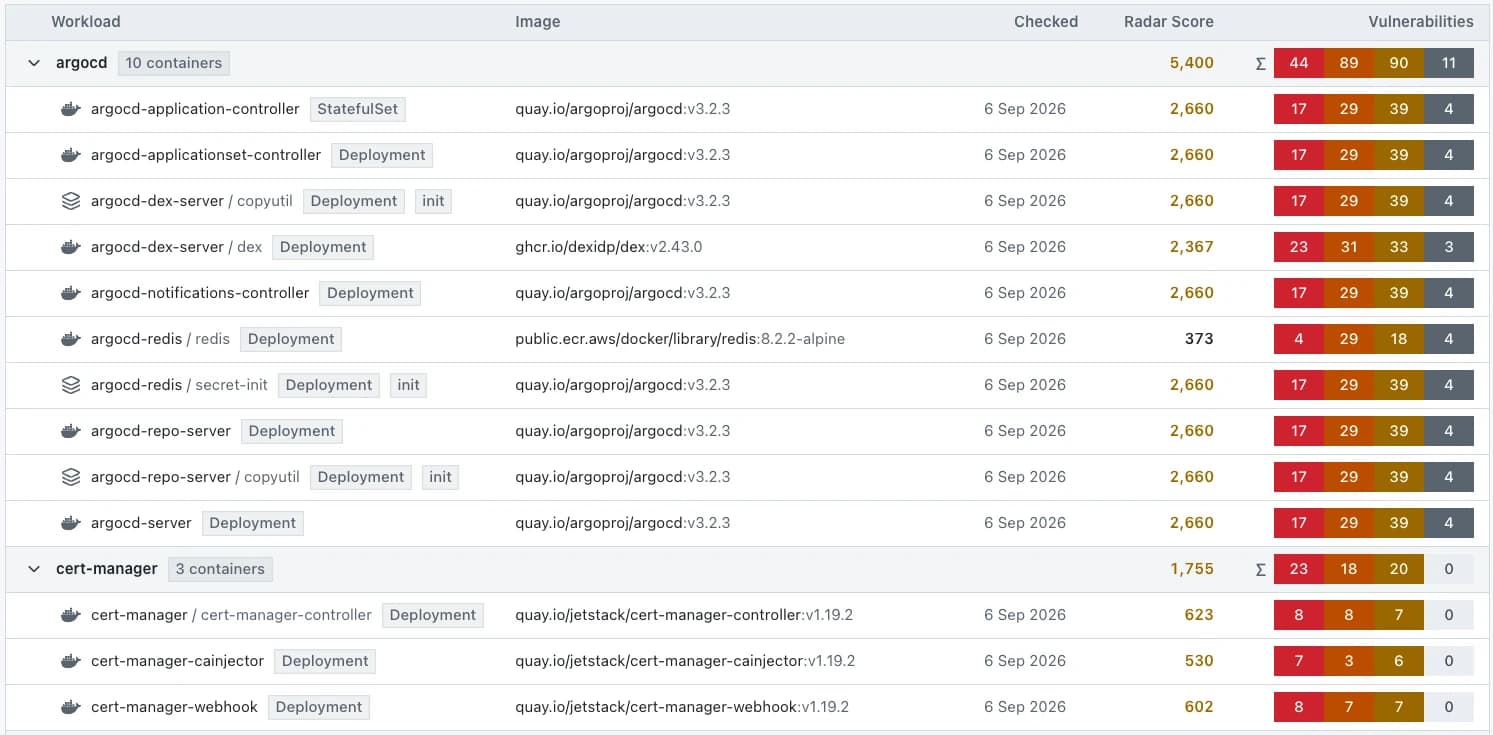Click the Image column header
1493x735 pixels.
[538, 21]
